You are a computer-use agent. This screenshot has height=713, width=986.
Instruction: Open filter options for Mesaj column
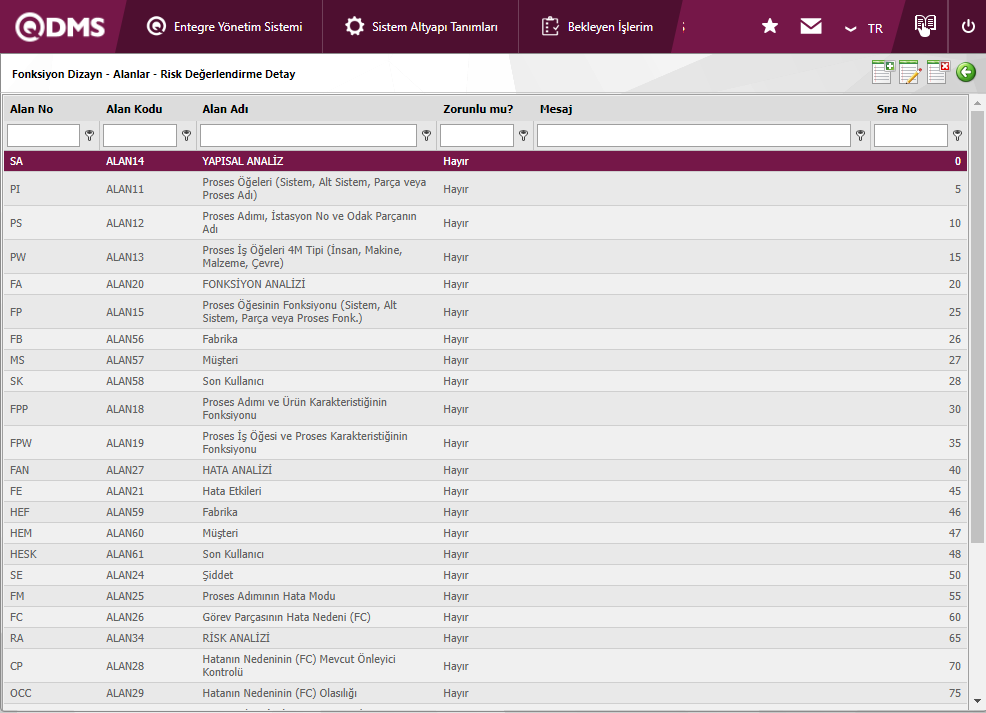860,135
